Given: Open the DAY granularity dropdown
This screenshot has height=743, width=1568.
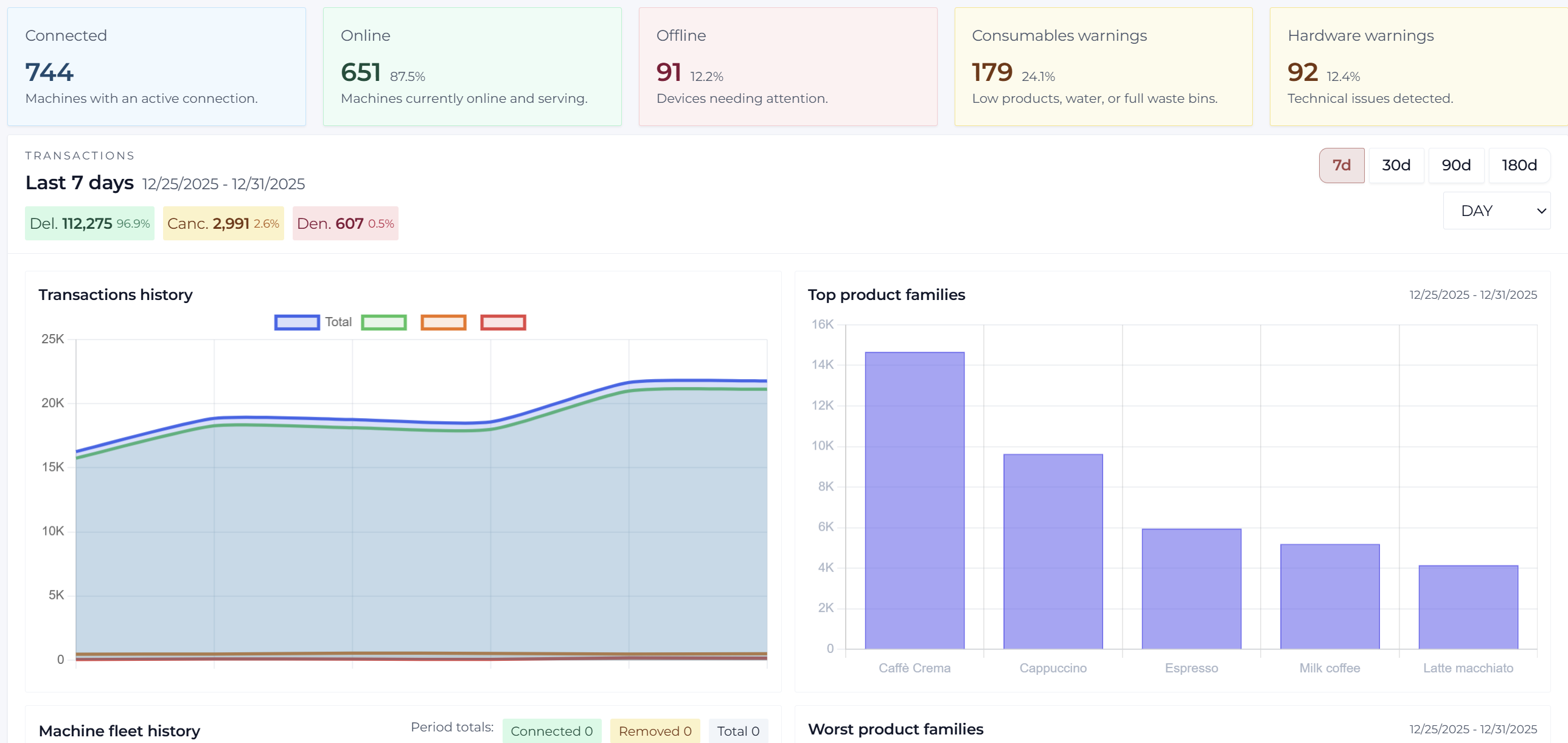Looking at the screenshot, I should pos(1496,211).
